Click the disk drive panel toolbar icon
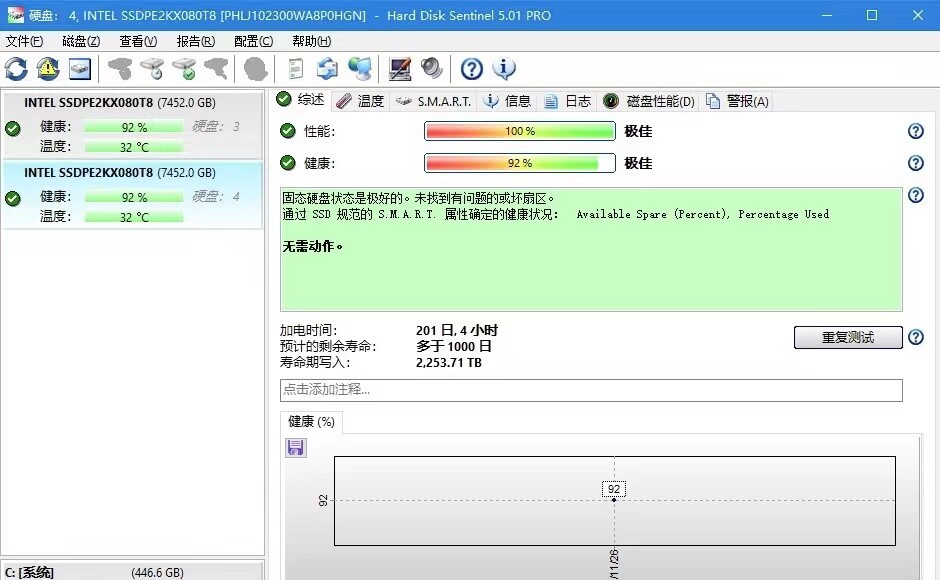The width and height of the screenshot is (940, 580). (80, 69)
